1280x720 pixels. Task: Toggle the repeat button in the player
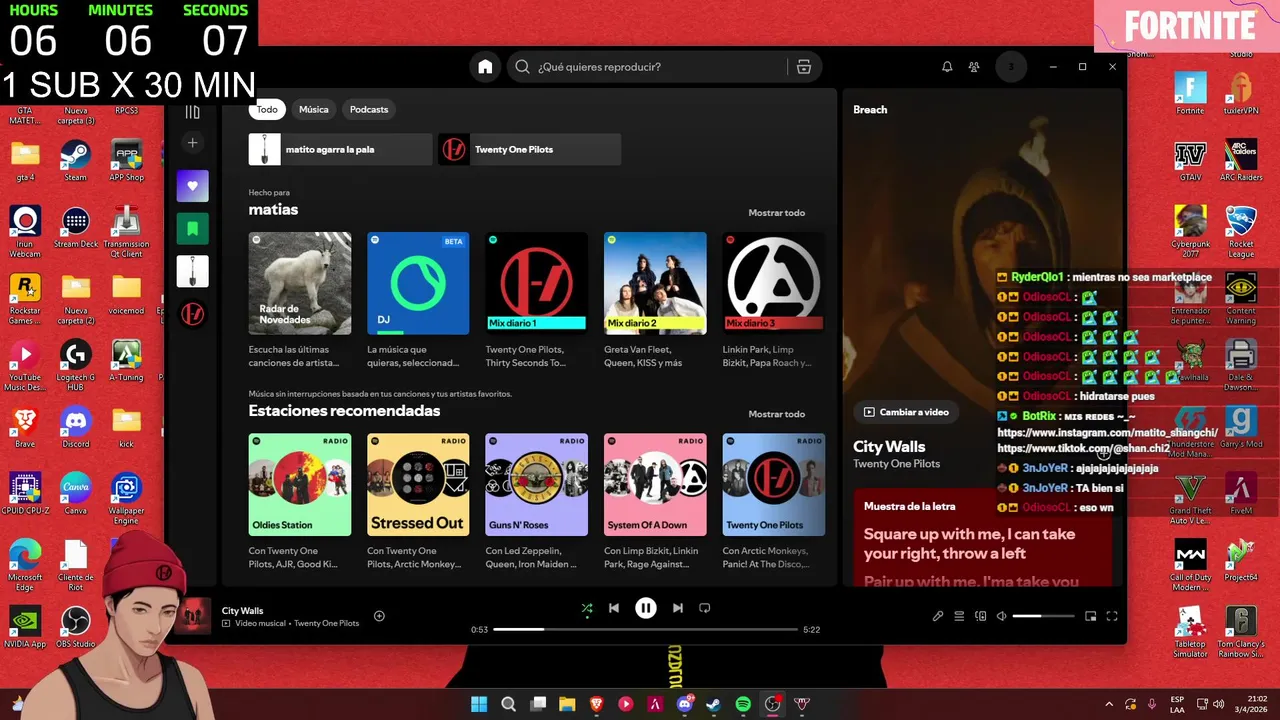[705, 608]
